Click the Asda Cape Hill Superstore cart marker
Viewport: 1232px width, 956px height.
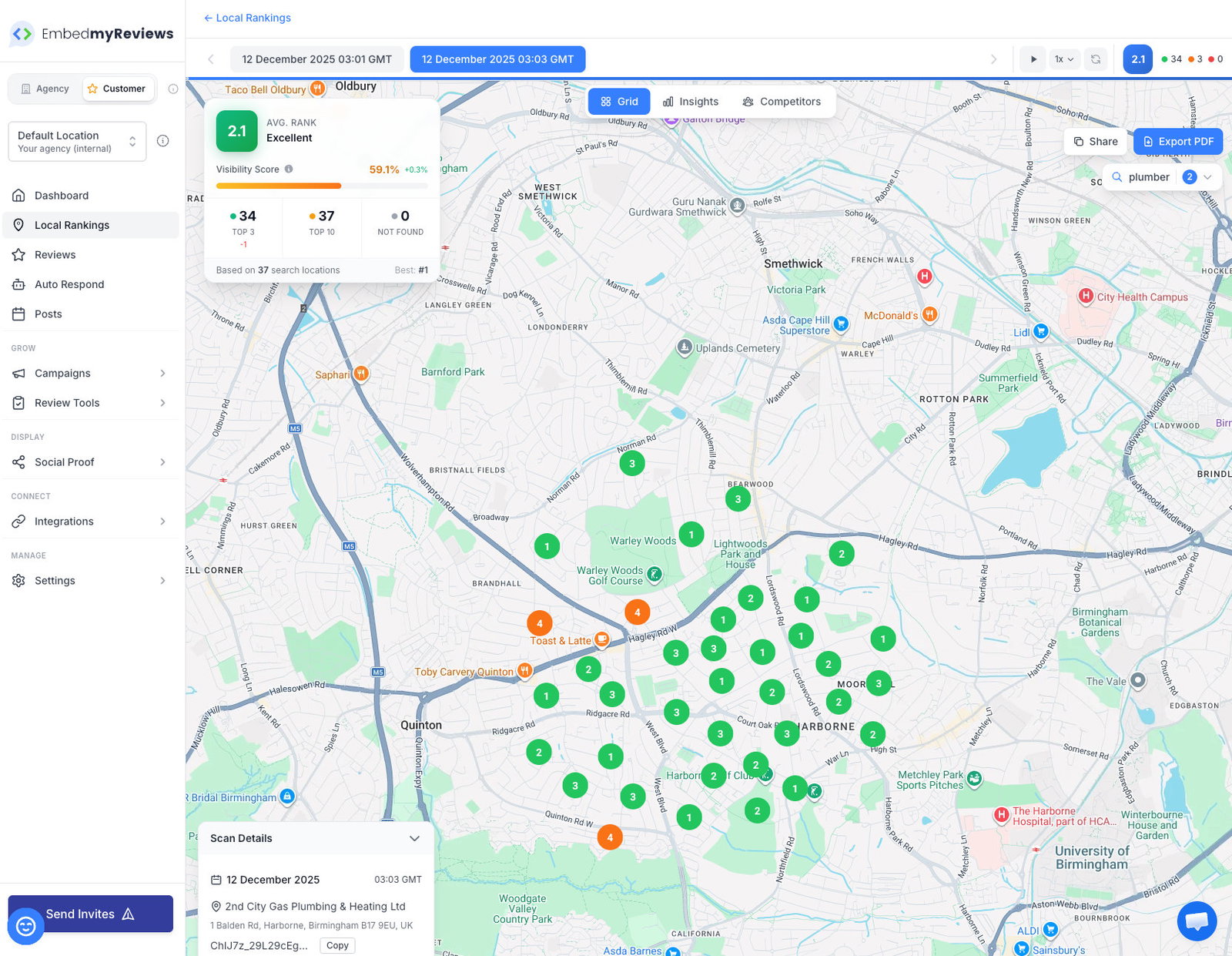(x=842, y=324)
